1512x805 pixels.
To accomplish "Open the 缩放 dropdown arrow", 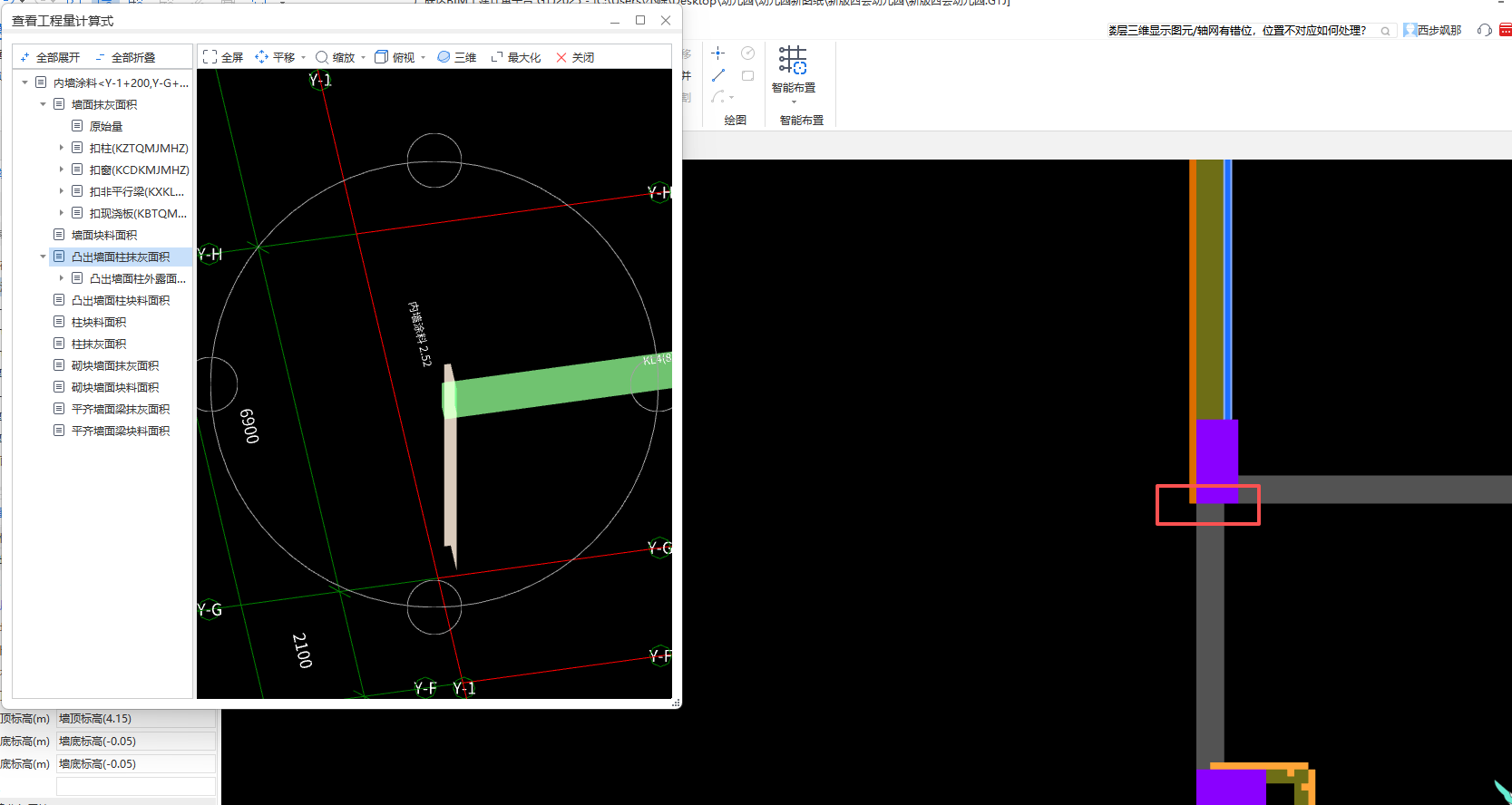I will click(364, 58).
